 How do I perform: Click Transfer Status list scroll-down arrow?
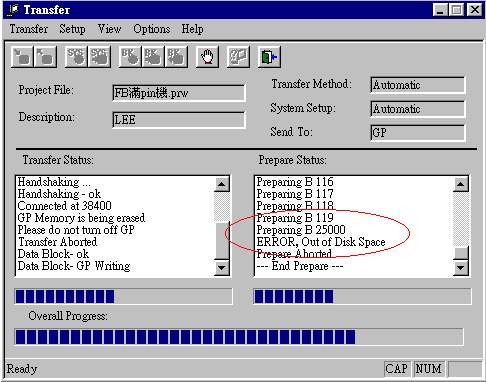click(x=222, y=267)
